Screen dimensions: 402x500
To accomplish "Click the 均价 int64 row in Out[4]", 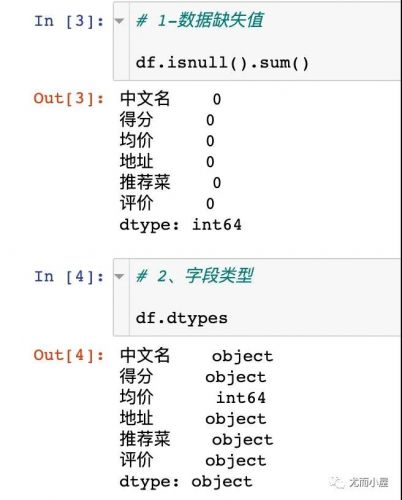I will coord(193,397).
